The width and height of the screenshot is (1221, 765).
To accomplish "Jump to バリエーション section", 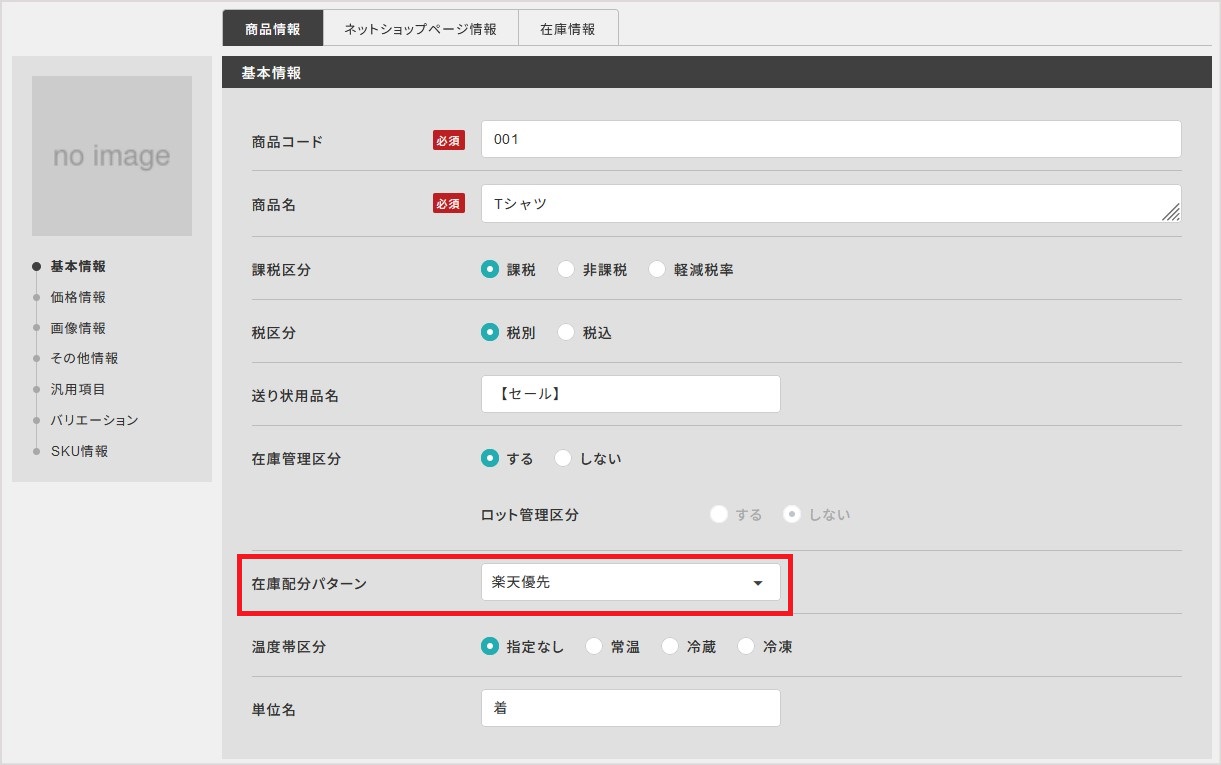I will [x=94, y=420].
